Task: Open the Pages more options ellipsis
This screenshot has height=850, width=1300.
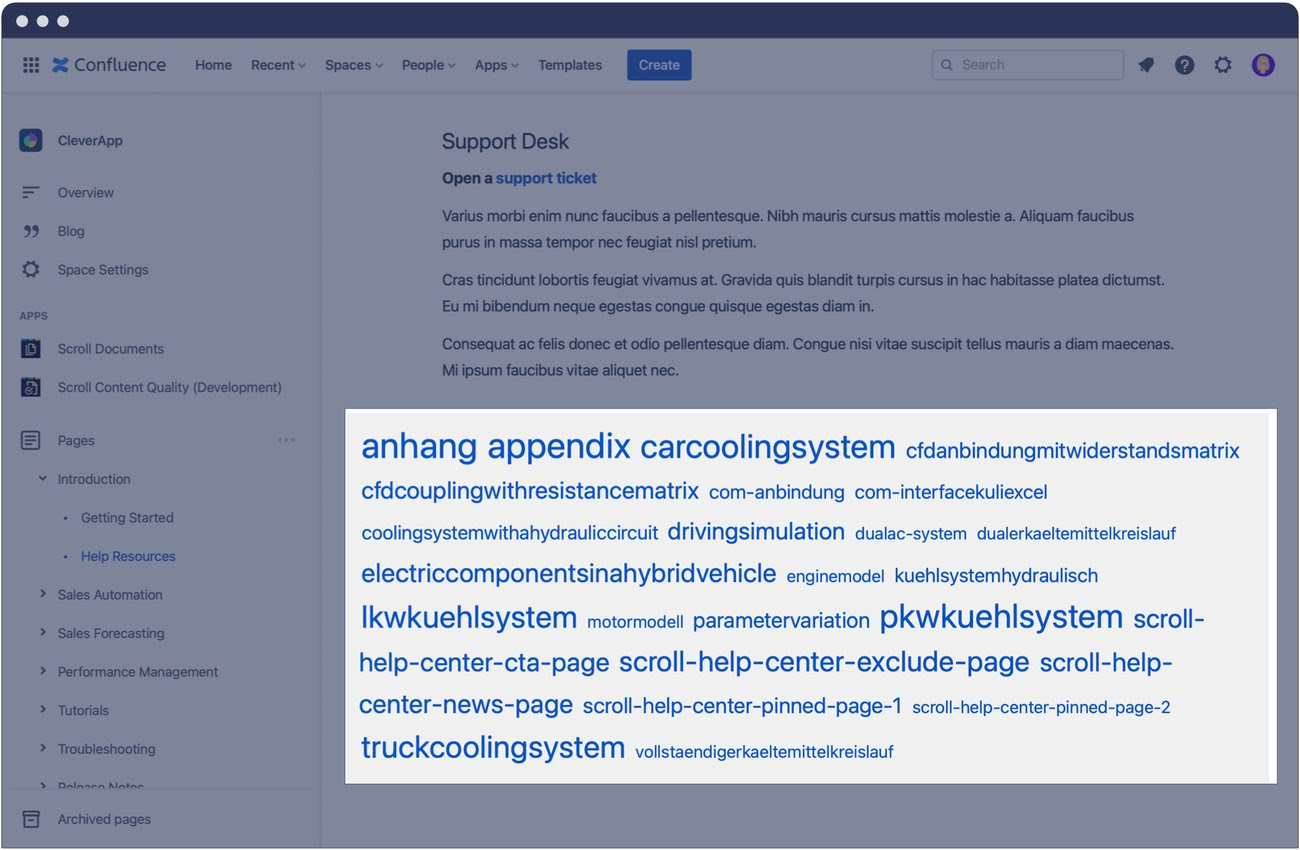Action: tap(286, 440)
